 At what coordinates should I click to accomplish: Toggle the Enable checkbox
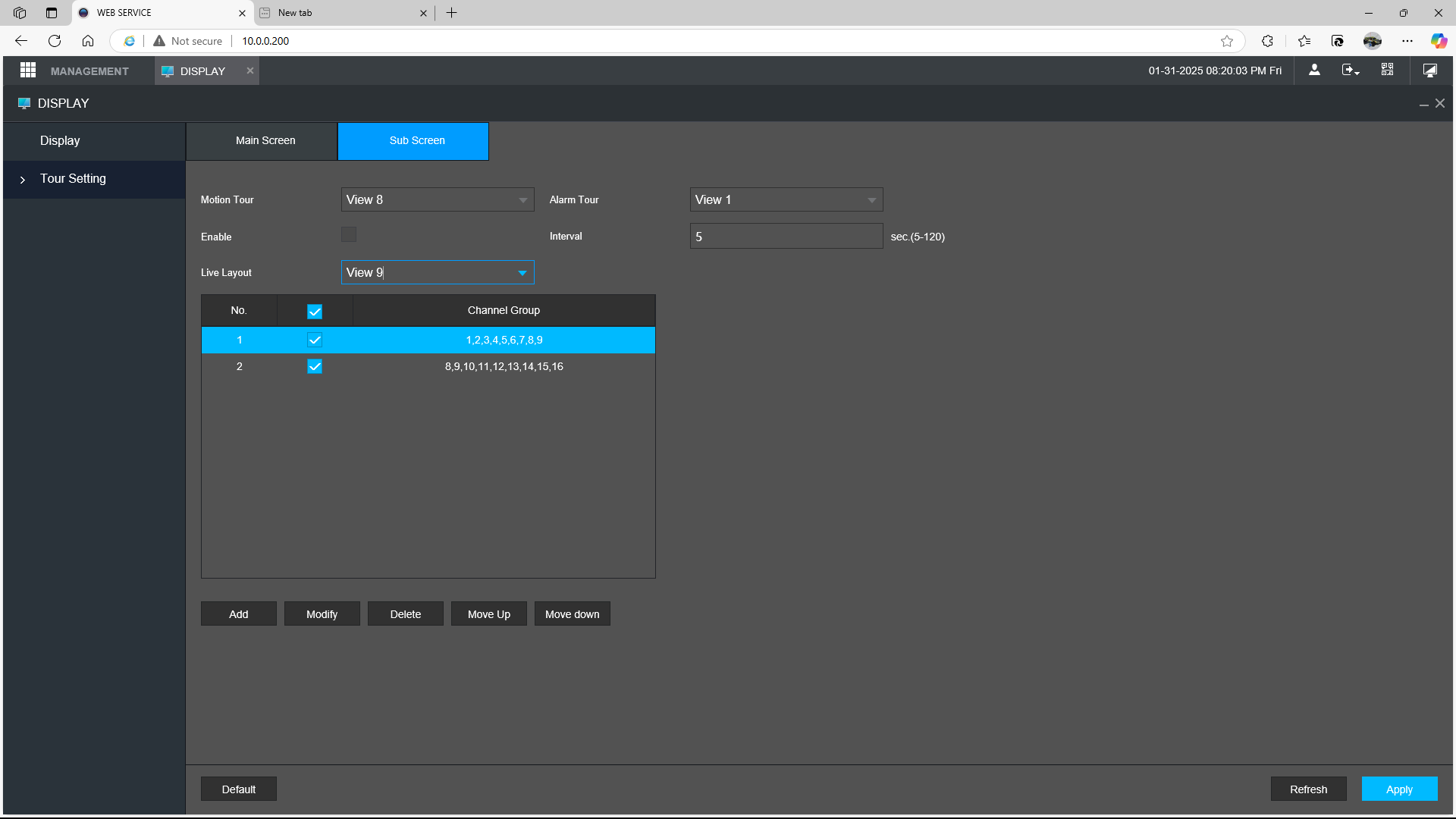pyautogui.click(x=349, y=235)
